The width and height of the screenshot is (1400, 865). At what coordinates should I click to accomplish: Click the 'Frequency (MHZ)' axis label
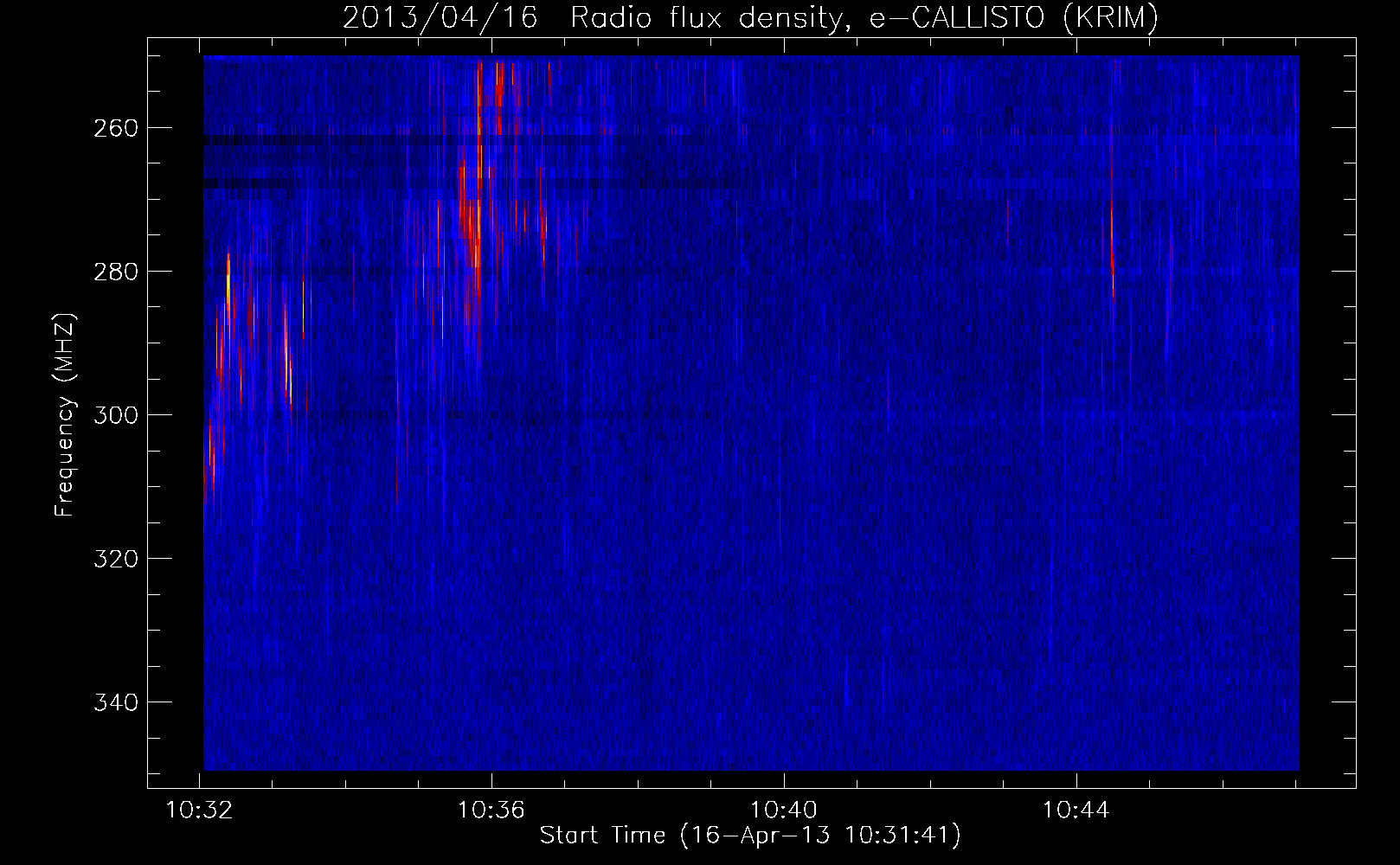click(65, 414)
